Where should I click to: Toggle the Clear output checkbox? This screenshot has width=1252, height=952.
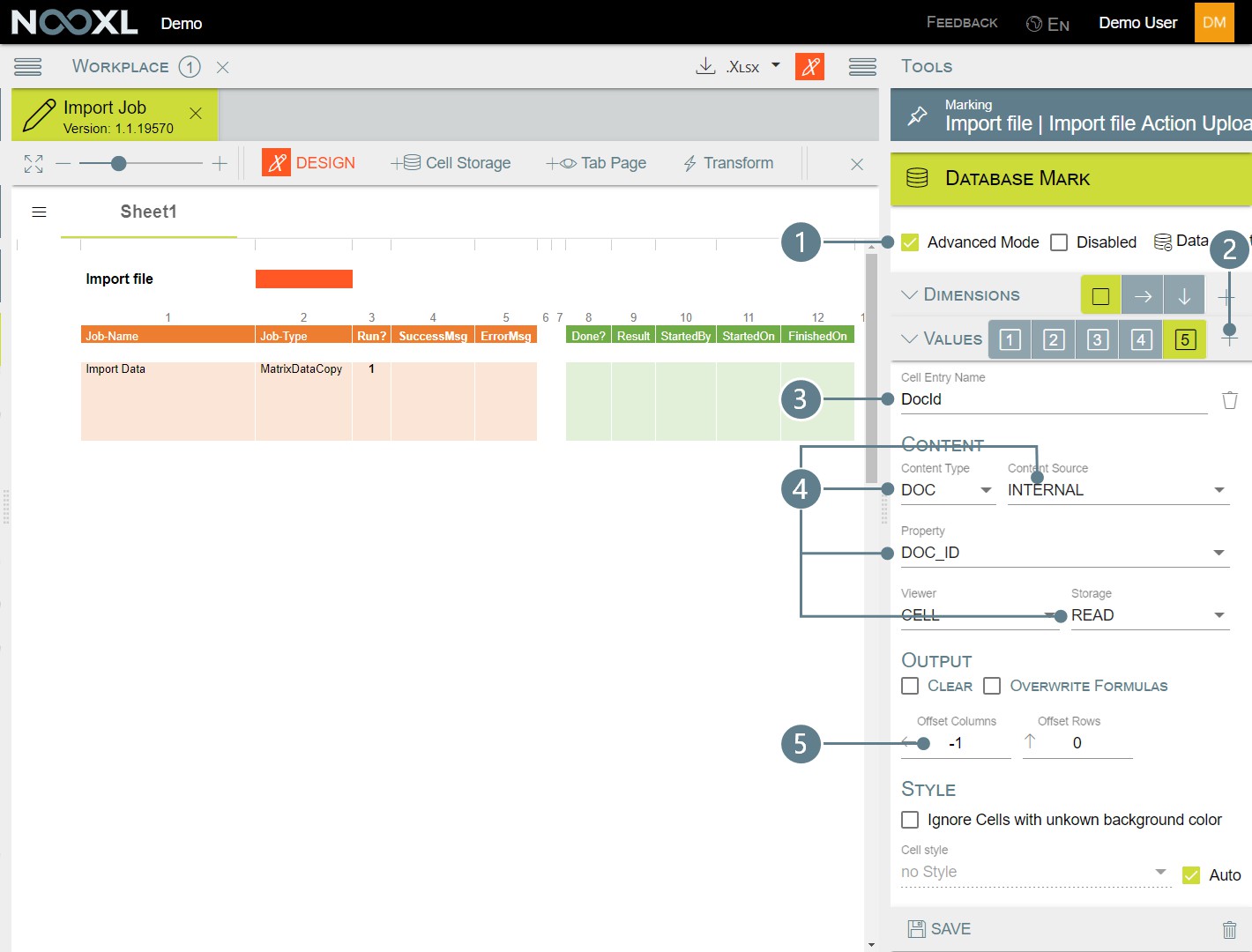coord(910,686)
